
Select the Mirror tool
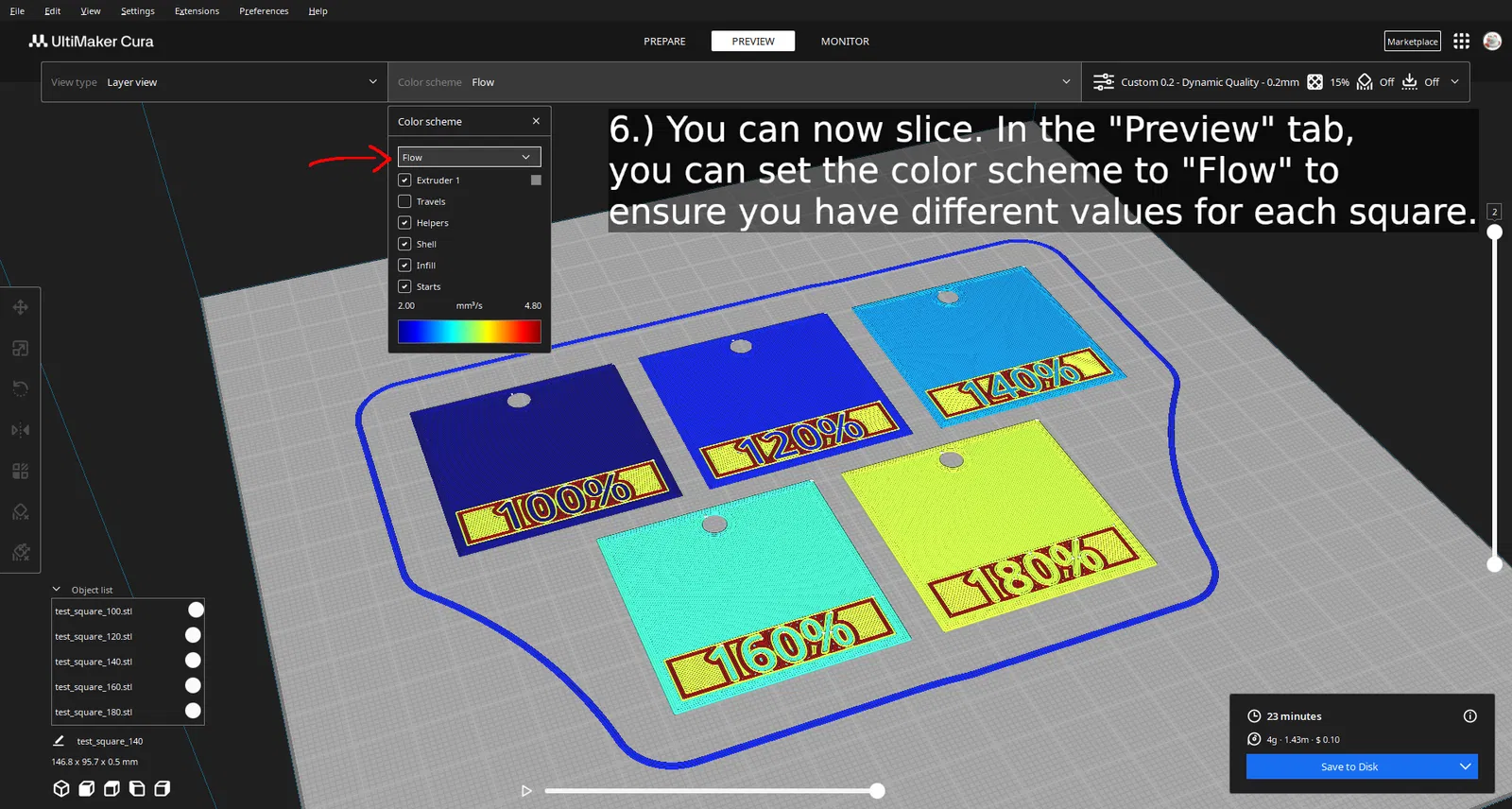tap(20, 430)
